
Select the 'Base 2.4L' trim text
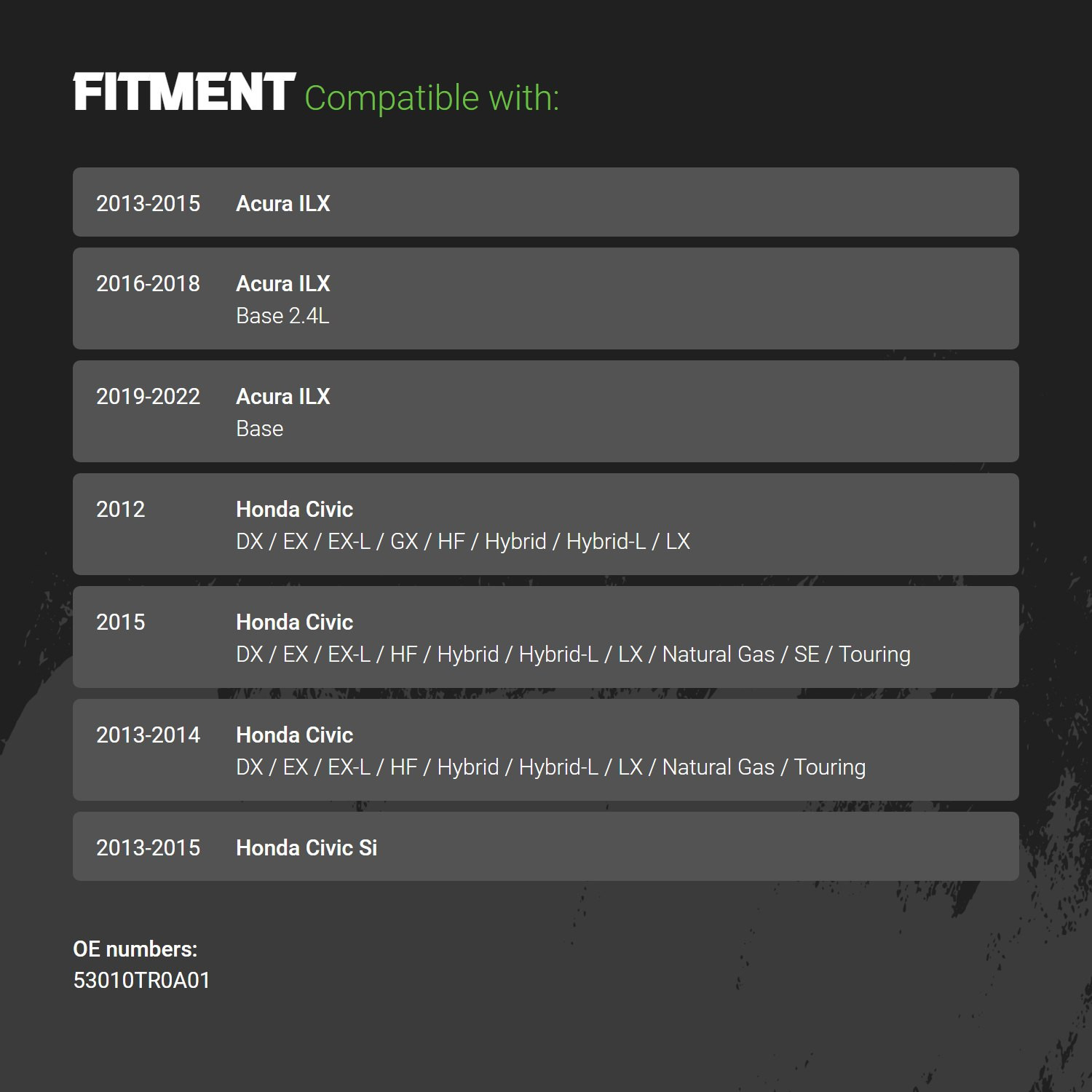282,316
